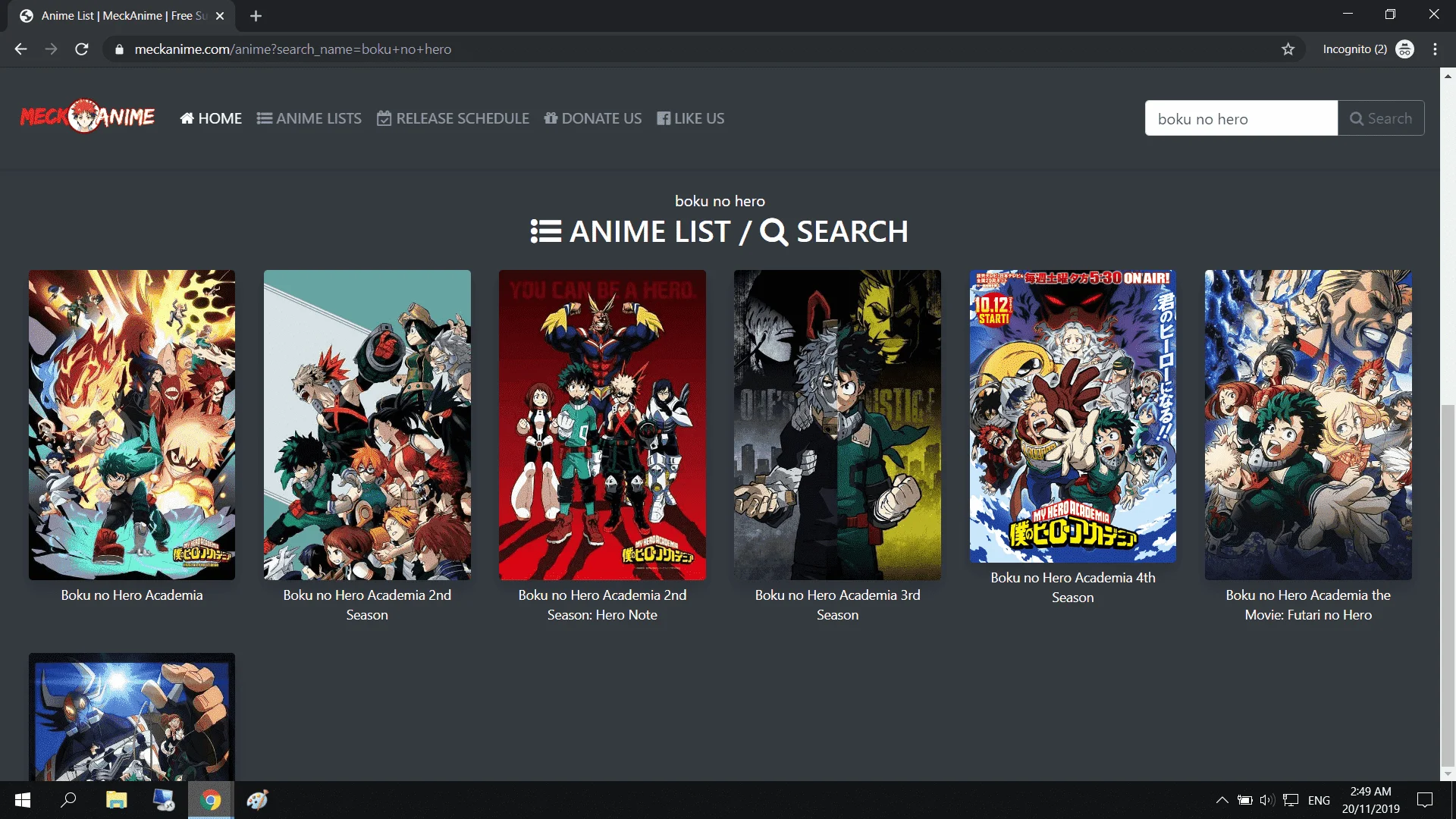Click the volume speaker tray icon
Screen dimensions: 1456x819
[1267, 800]
